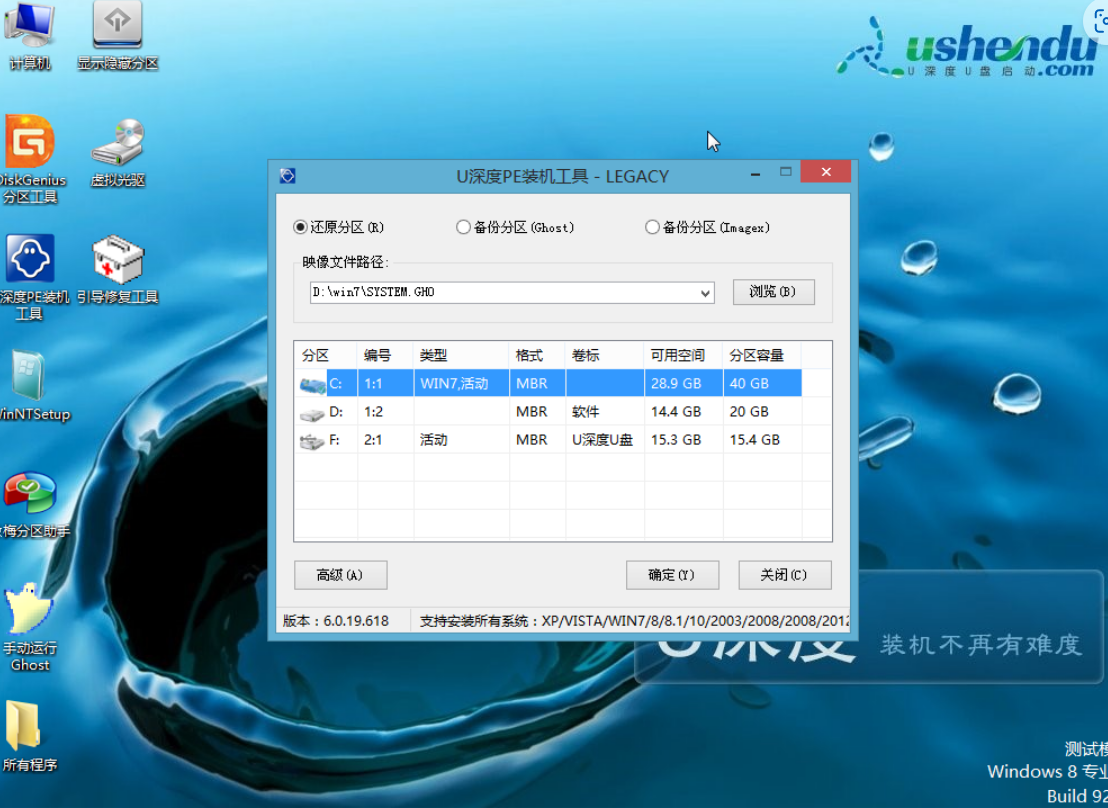Close the PE装机工具 window
This screenshot has height=808, width=1108.
(x=825, y=172)
